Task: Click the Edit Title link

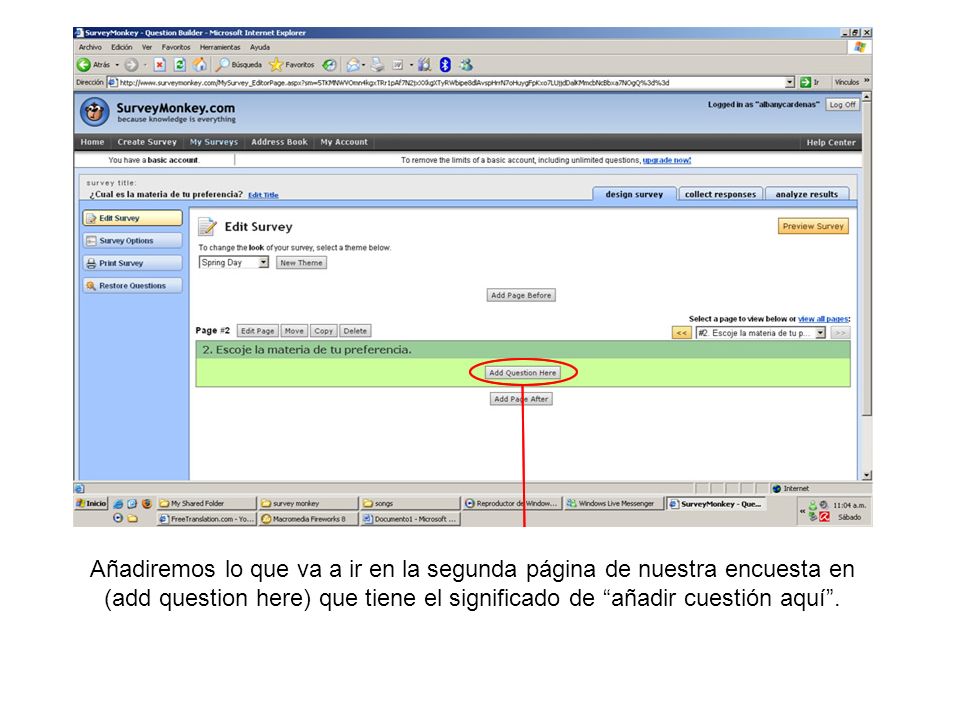Action: (263, 195)
